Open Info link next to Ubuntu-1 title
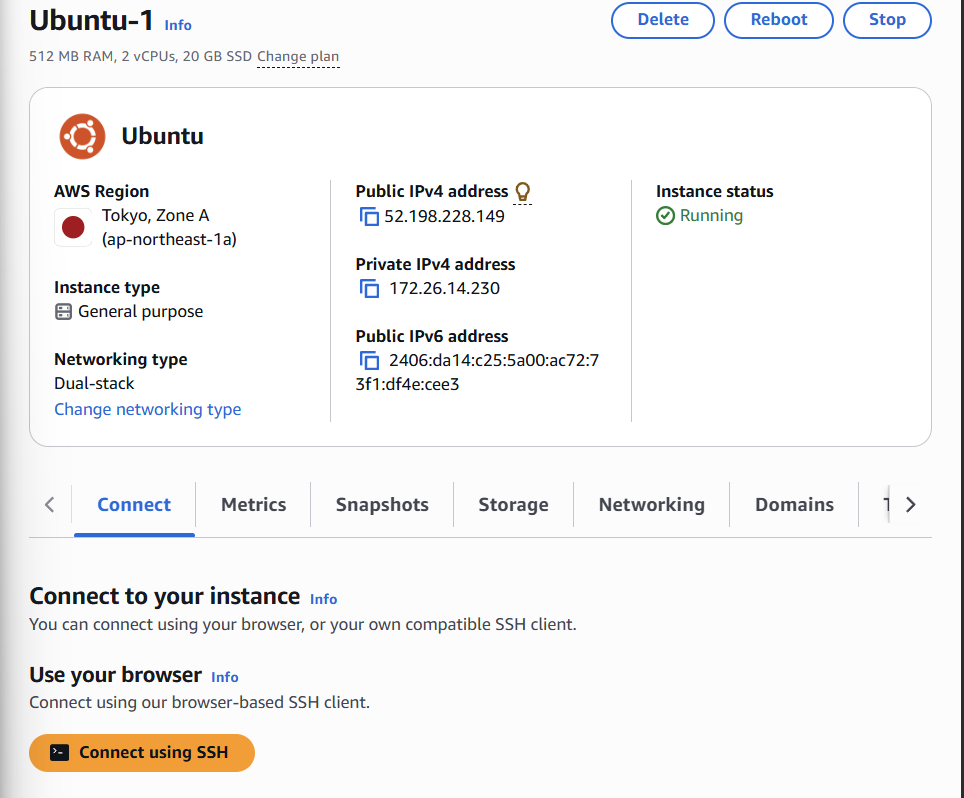The width and height of the screenshot is (964, 798). pyautogui.click(x=178, y=25)
